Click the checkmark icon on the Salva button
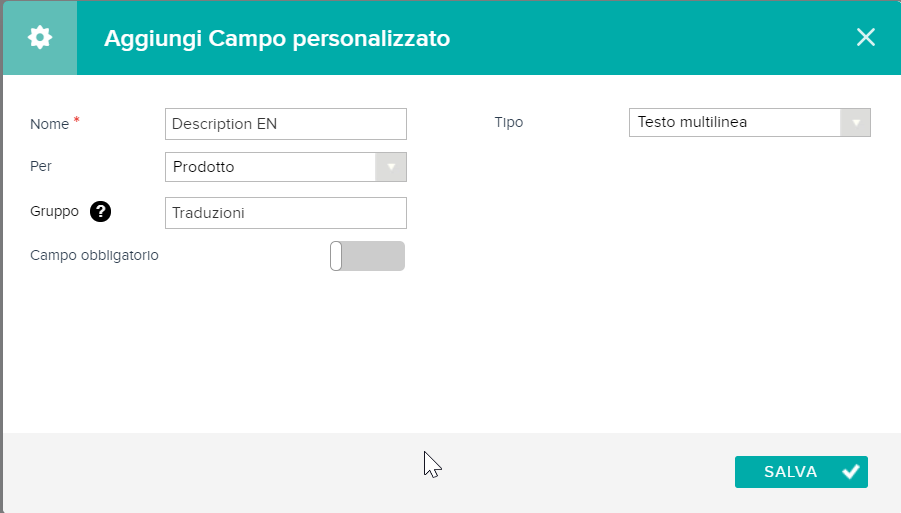 (850, 472)
